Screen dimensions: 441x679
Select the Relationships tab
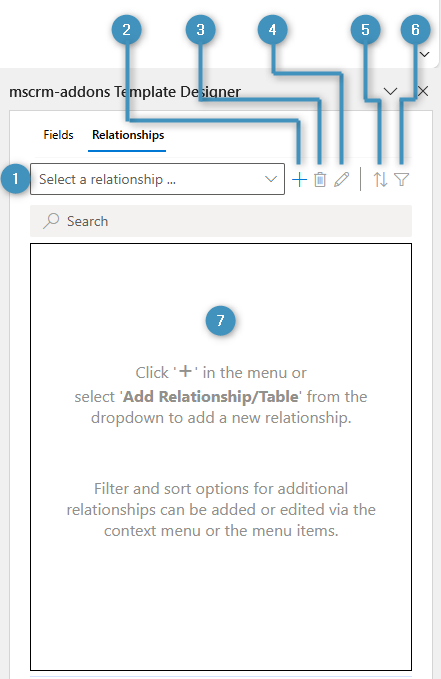pyautogui.click(x=128, y=135)
